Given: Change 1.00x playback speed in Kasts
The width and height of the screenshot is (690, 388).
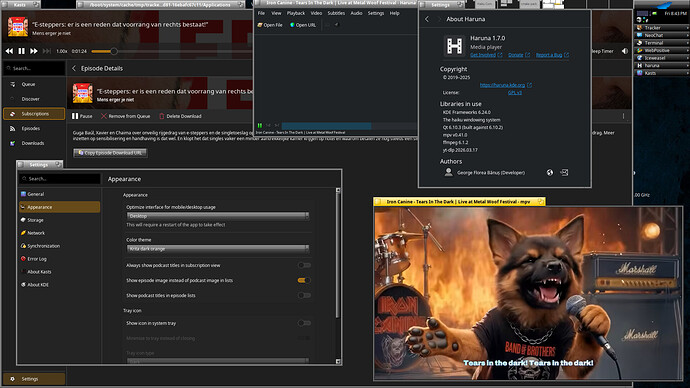Looking at the screenshot, I should click(x=62, y=51).
